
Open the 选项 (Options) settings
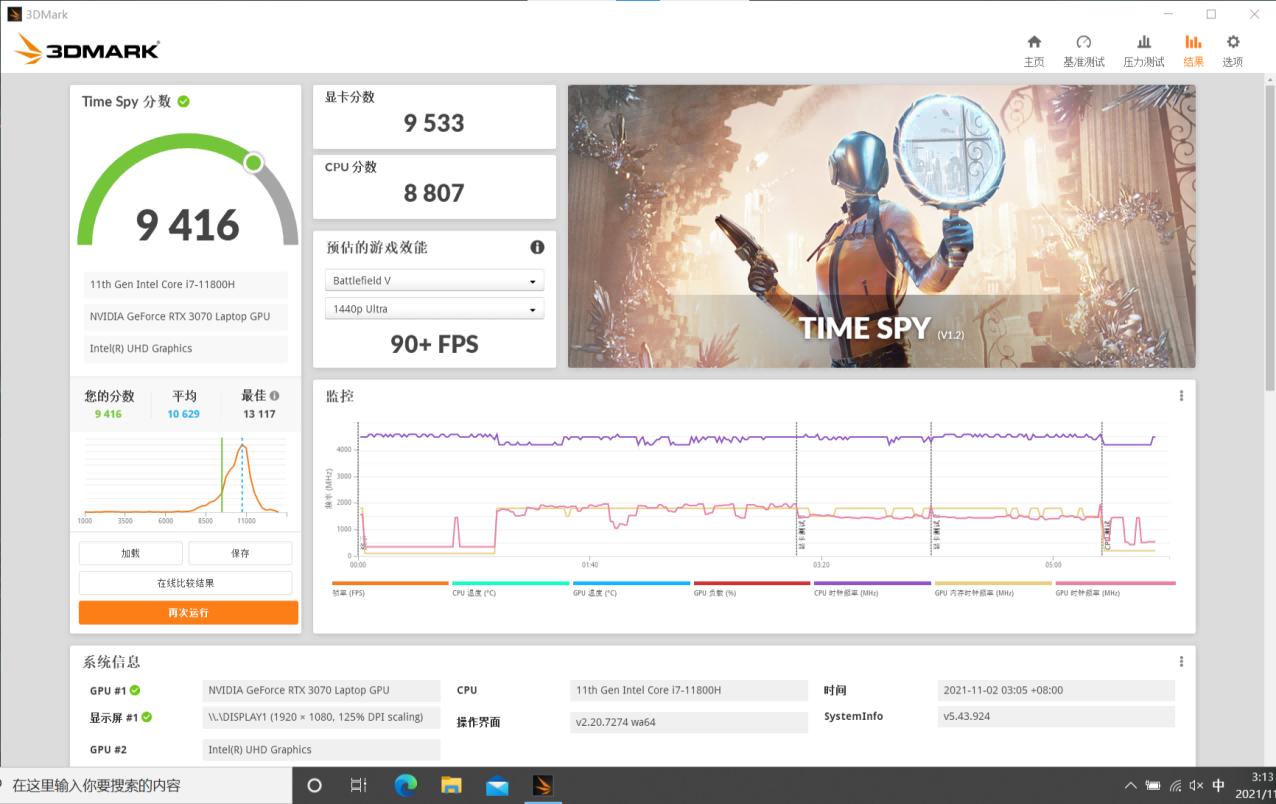click(x=1231, y=48)
